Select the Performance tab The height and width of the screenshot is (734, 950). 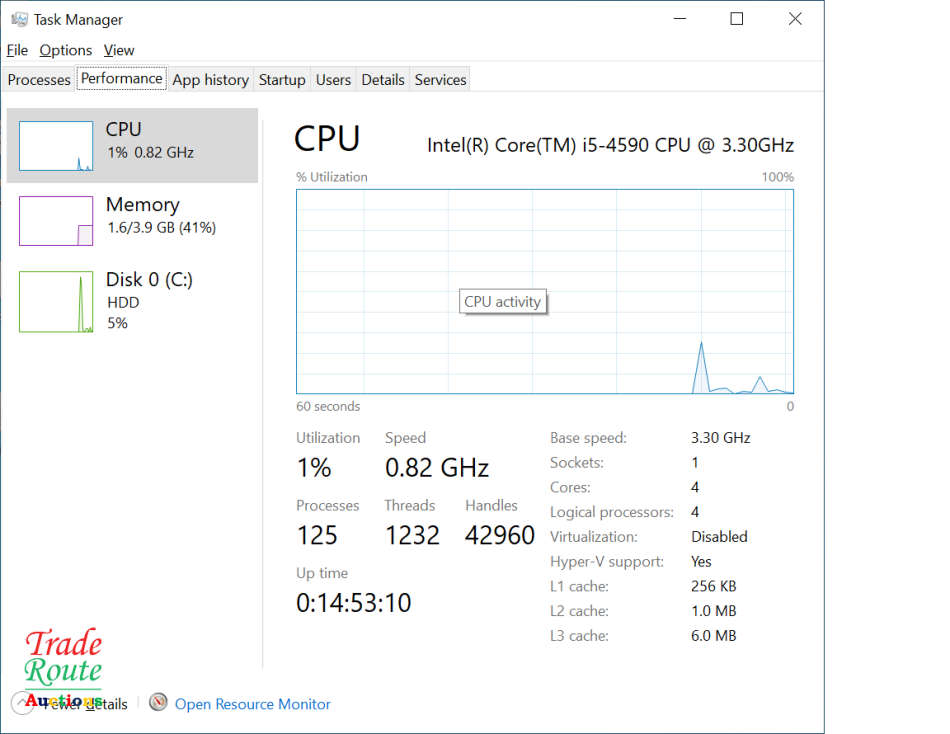click(x=121, y=78)
